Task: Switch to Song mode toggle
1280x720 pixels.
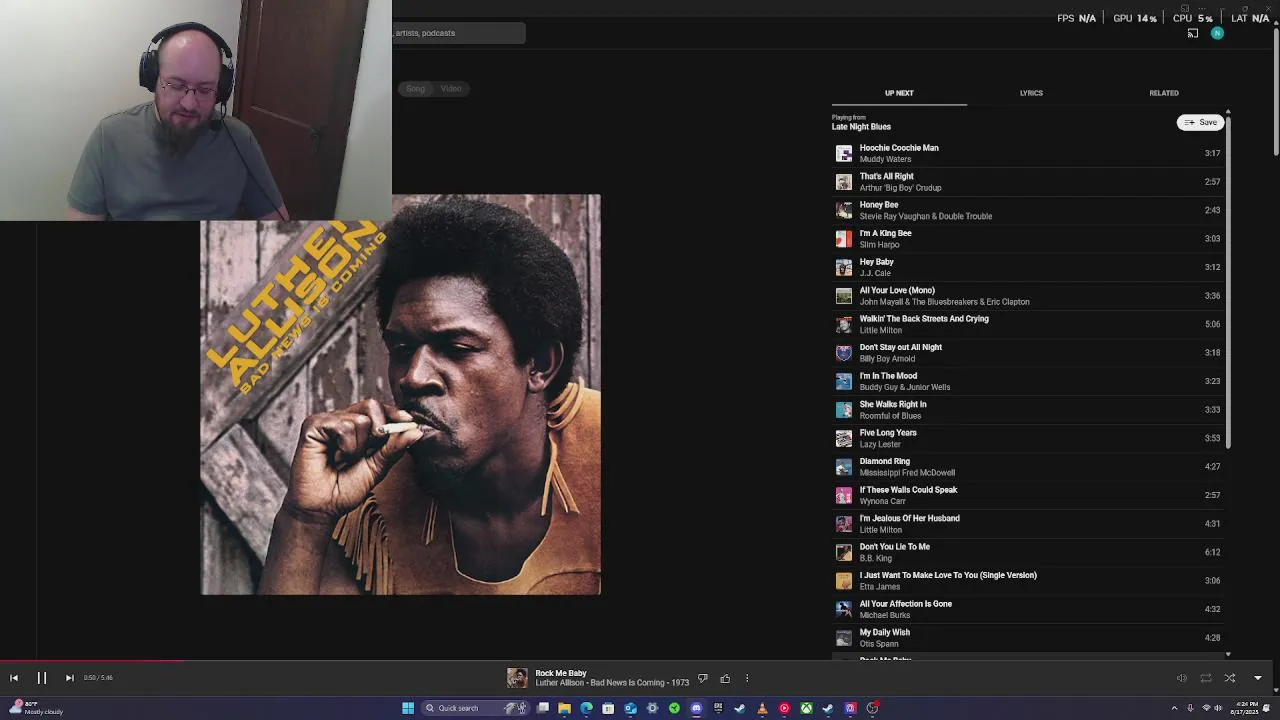Action: [415, 89]
